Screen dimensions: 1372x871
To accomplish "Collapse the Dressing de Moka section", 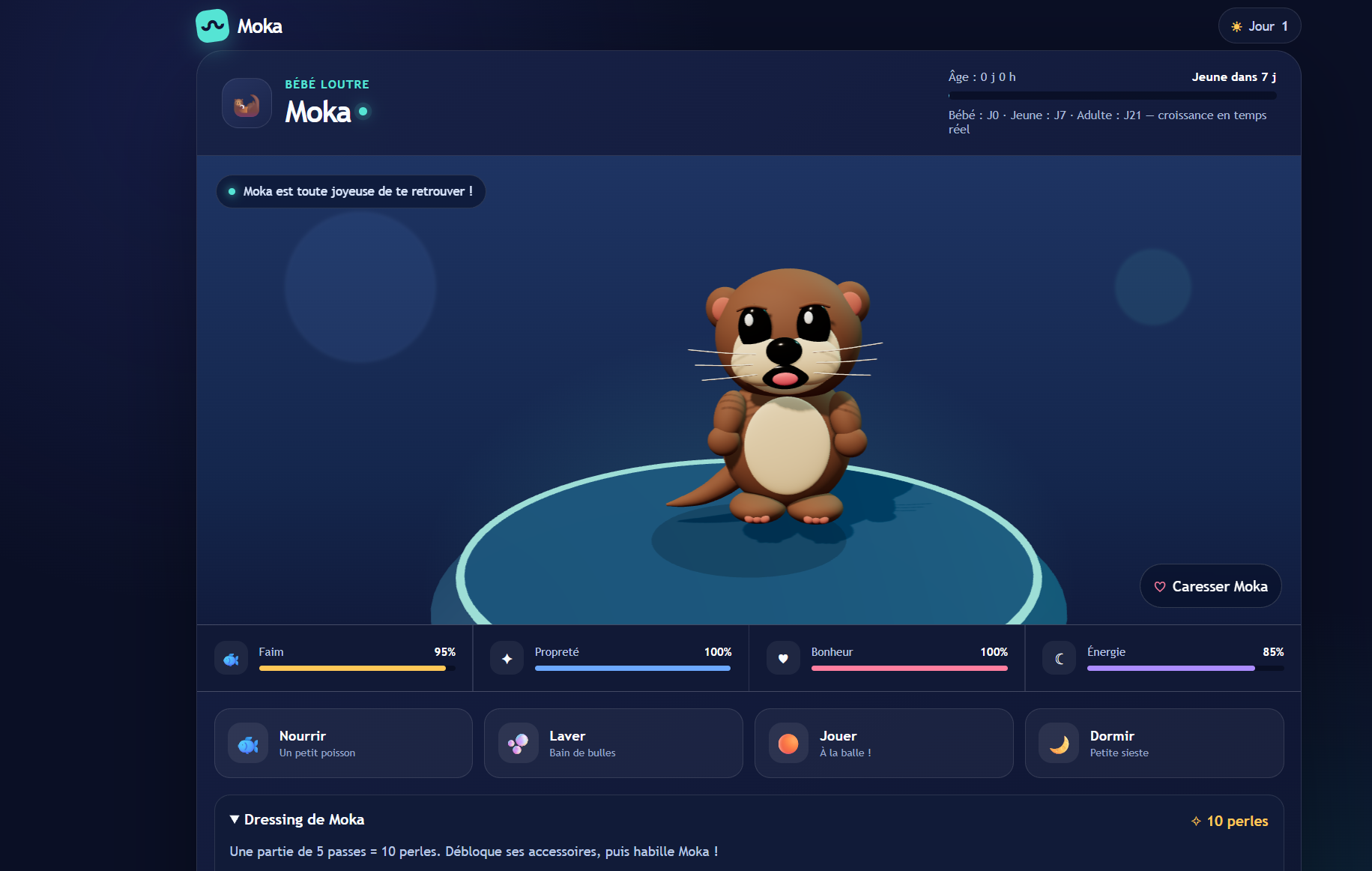I will (297, 819).
